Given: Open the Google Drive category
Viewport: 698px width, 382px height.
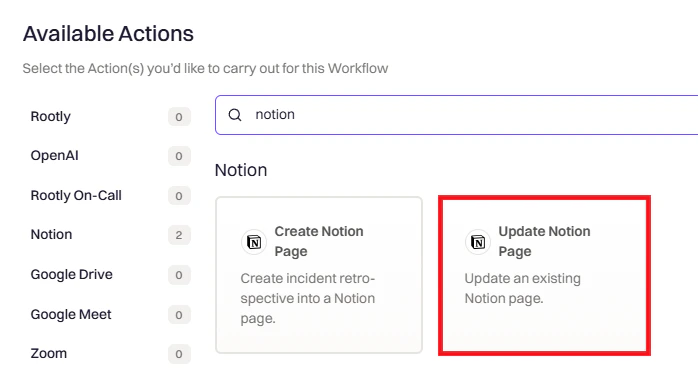Looking at the screenshot, I should coord(110,275).
